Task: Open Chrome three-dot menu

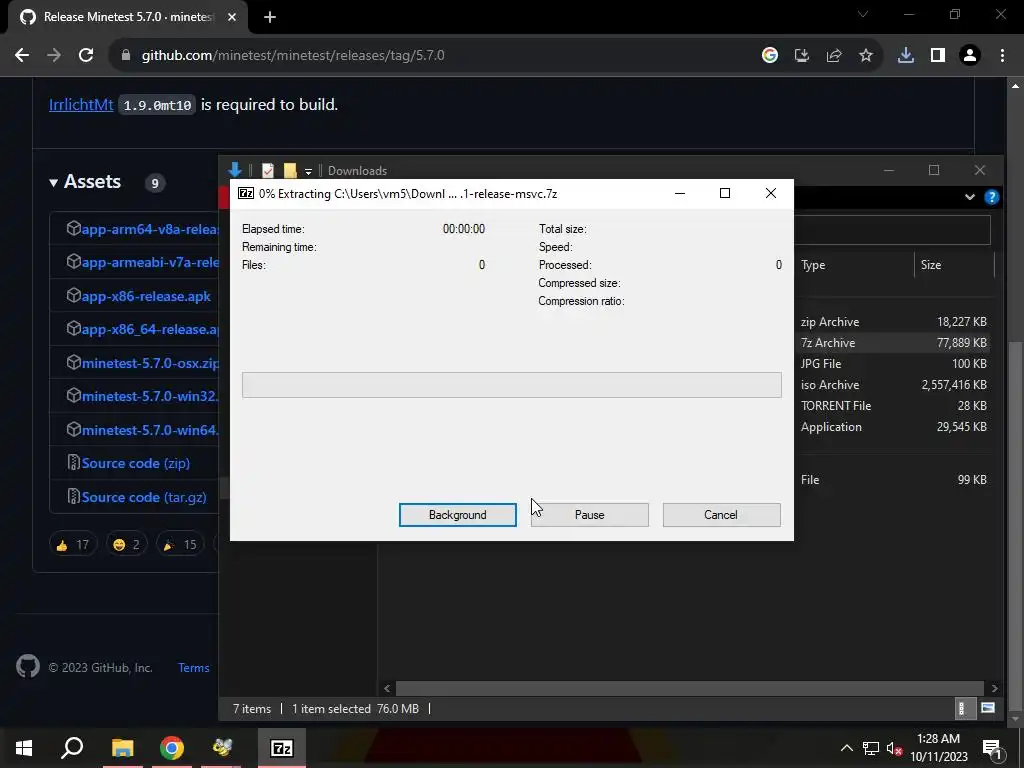Action: pos(1002,56)
